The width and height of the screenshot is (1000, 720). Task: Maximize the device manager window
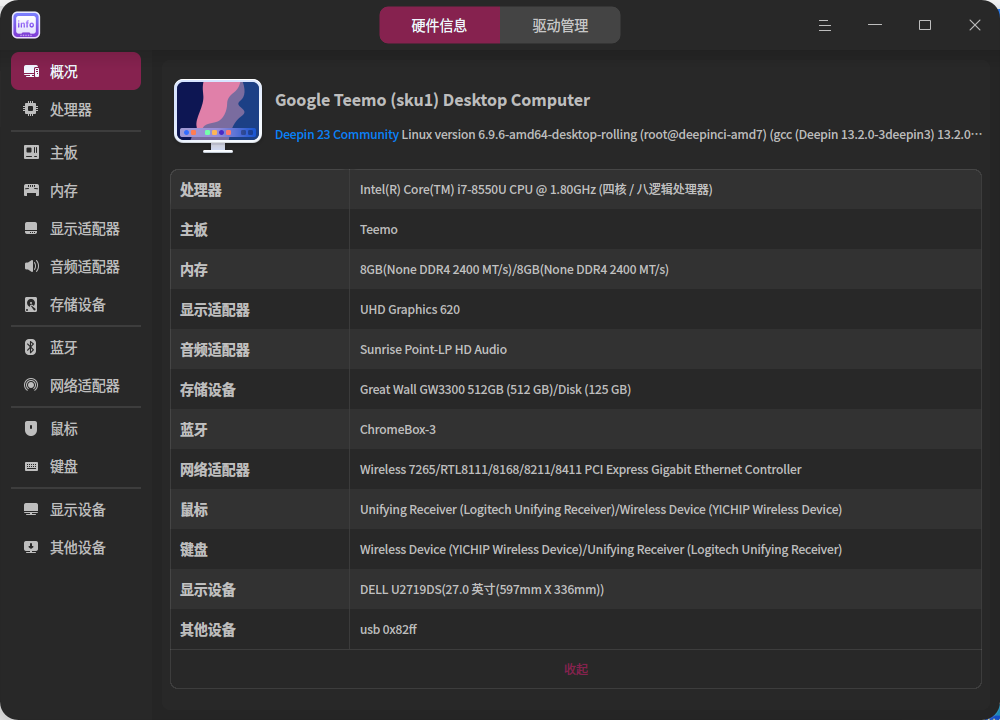click(x=925, y=26)
